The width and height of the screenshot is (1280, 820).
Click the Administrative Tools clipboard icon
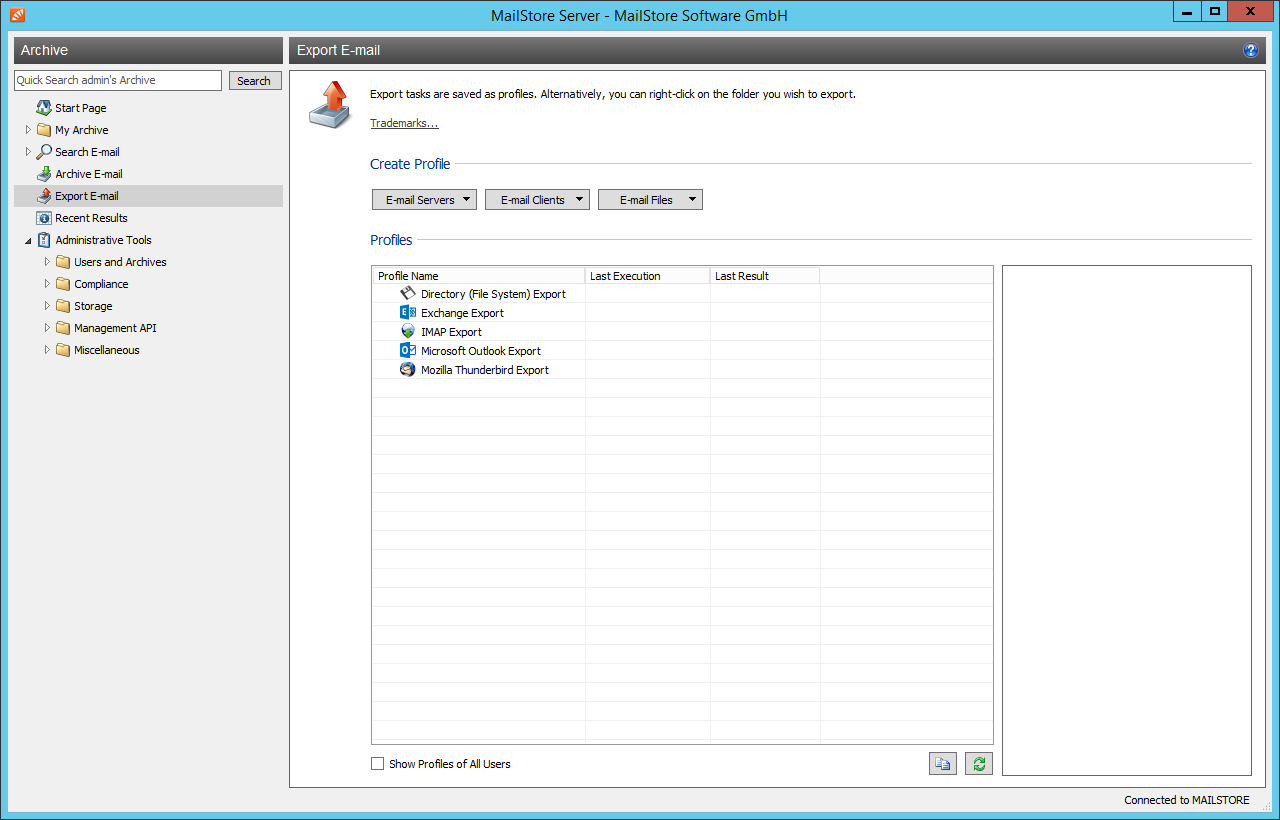(44, 240)
